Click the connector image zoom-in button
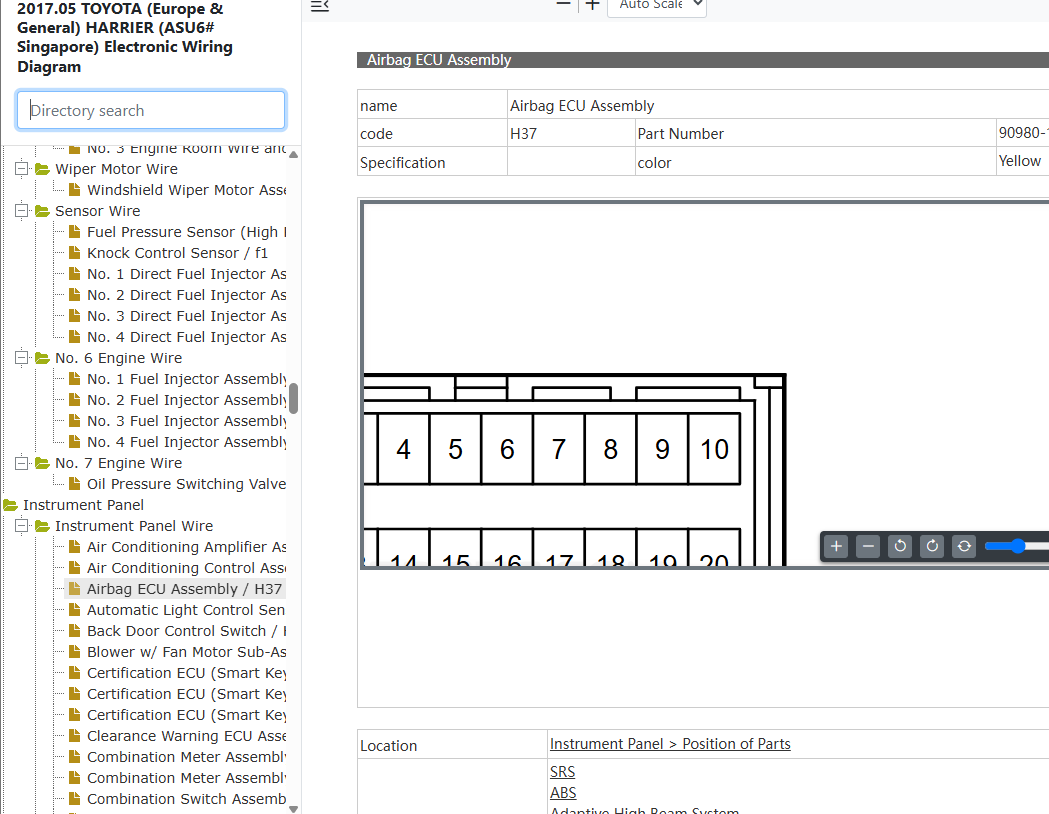Viewport: 1049px width, 814px height. click(x=836, y=546)
